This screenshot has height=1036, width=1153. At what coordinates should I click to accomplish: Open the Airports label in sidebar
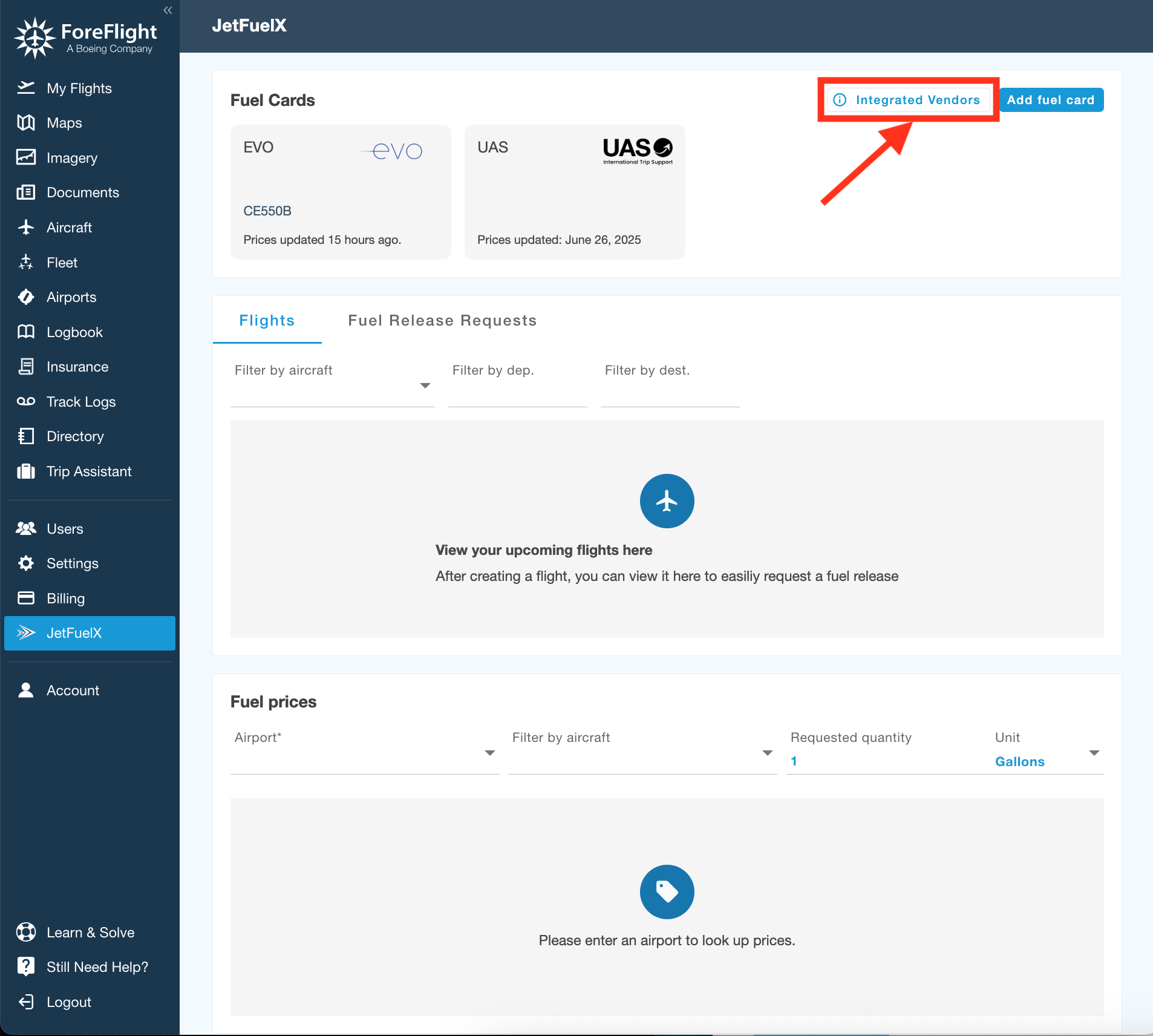click(x=71, y=297)
